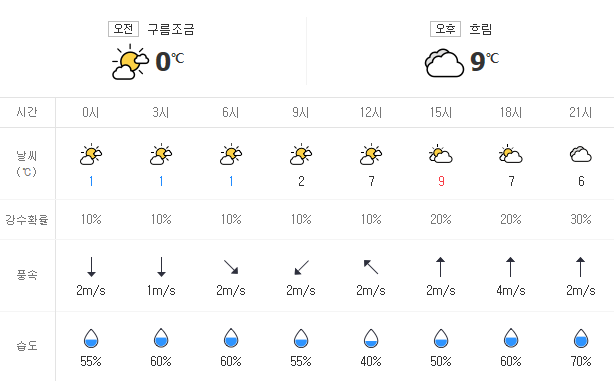Viewport: 614px width, 381px height.
Task: Click the 6시 southeast wind arrow
Action: click(x=231, y=267)
